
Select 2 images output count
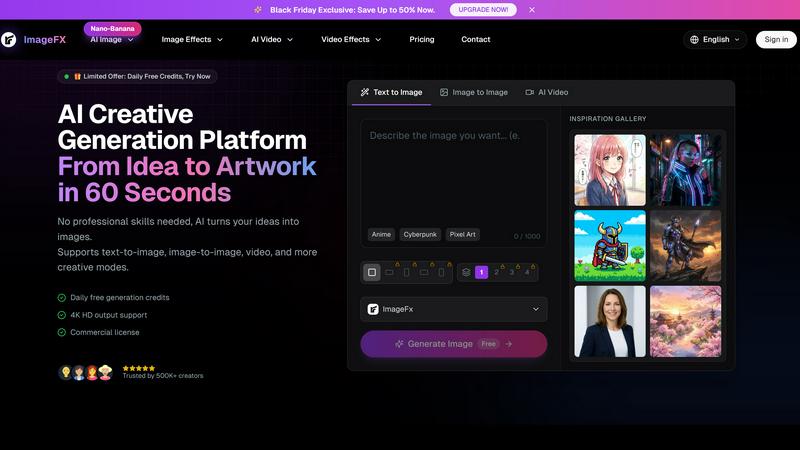[x=496, y=272]
